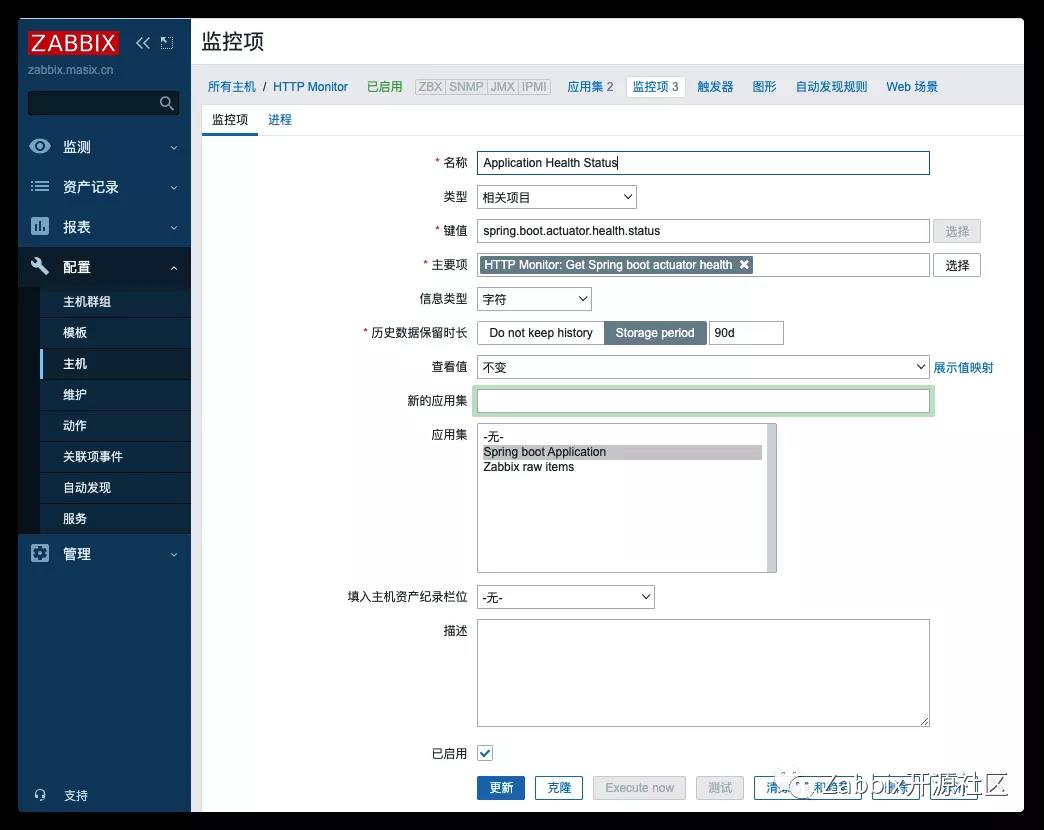Open the 类型 dropdown
1044x830 pixels.
[x=556, y=197]
